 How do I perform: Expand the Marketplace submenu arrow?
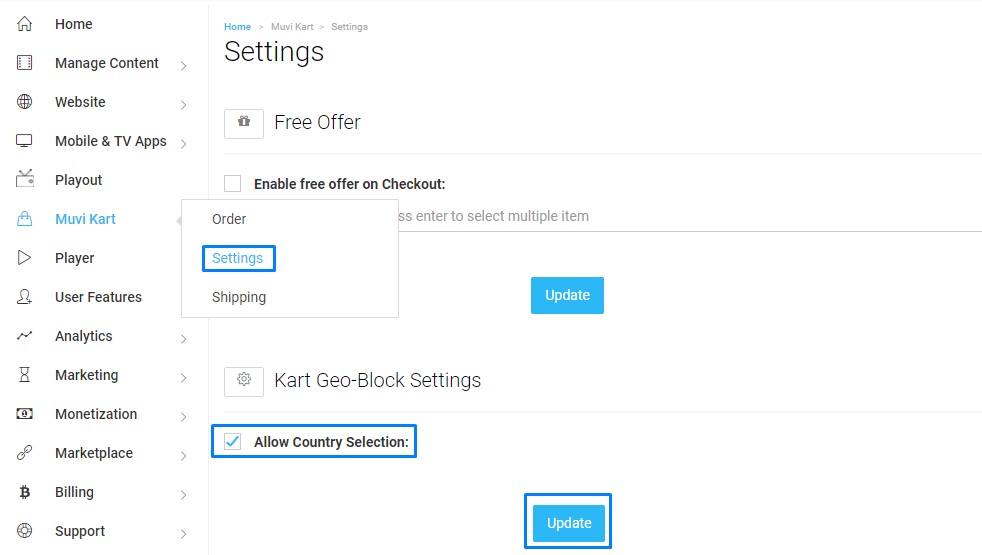(x=183, y=456)
